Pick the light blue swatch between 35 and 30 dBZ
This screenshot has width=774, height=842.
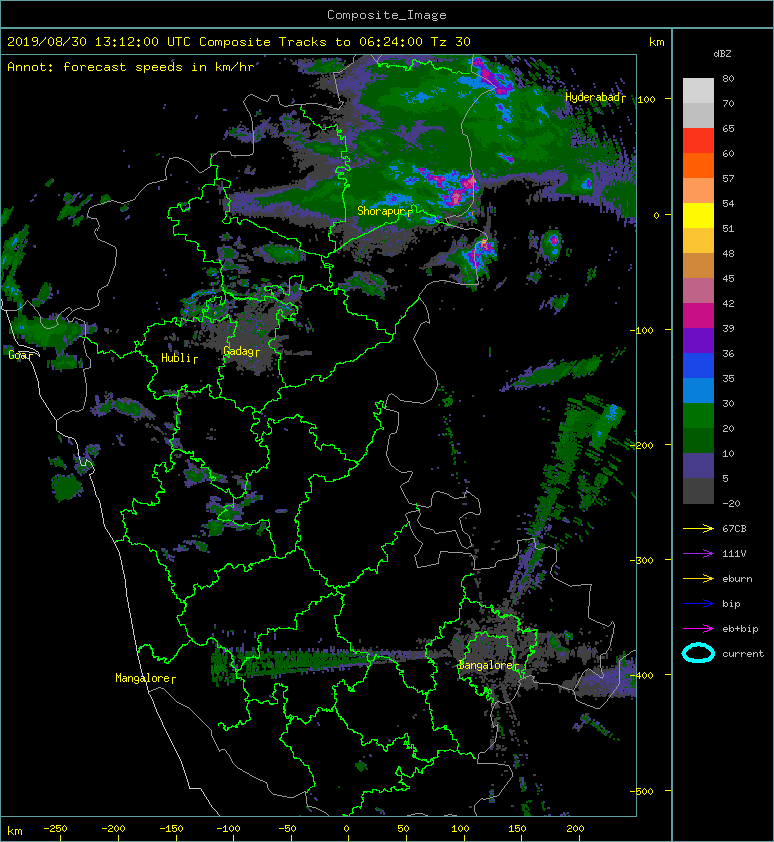point(698,391)
